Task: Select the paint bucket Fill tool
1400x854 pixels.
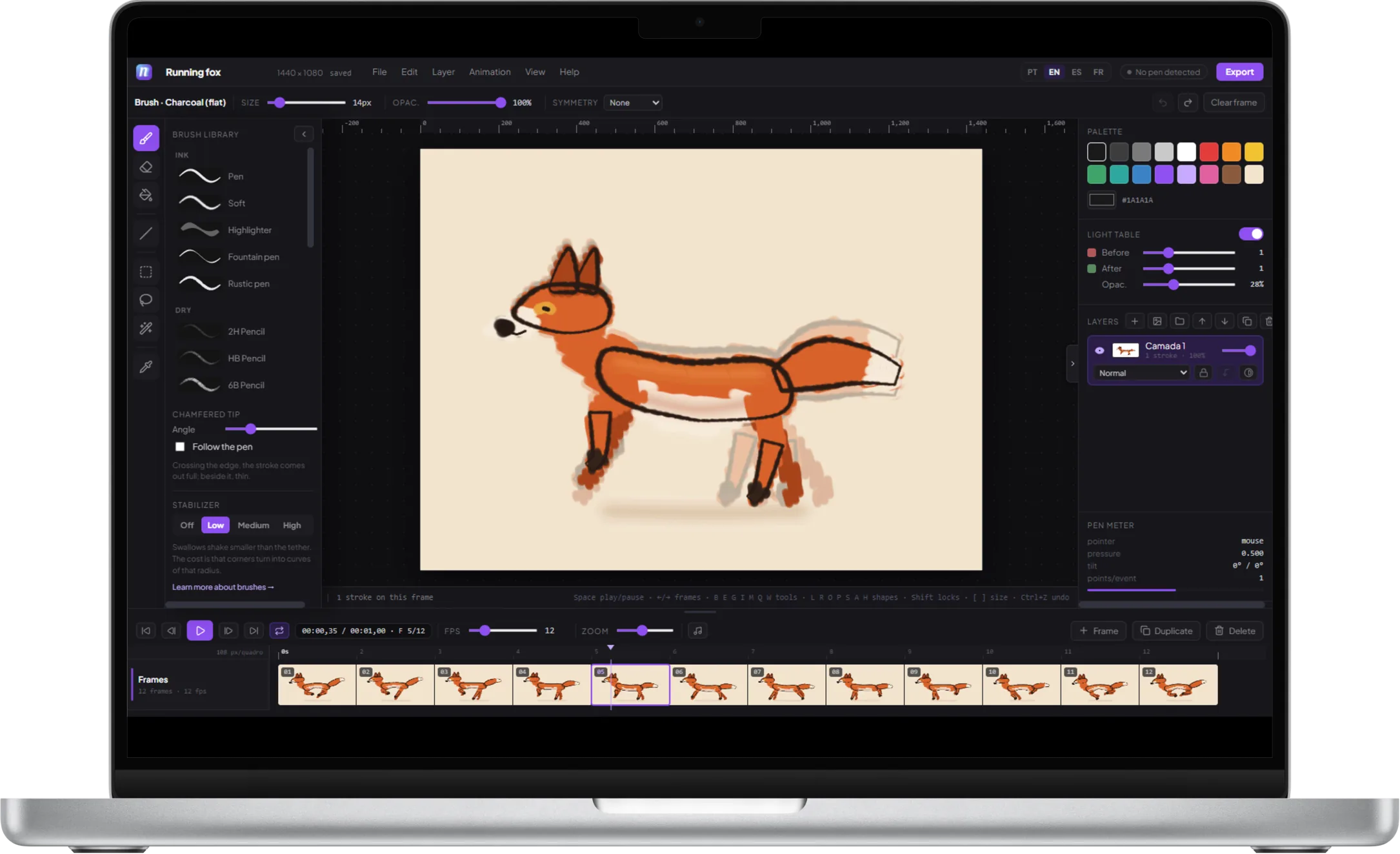Action: (146, 195)
